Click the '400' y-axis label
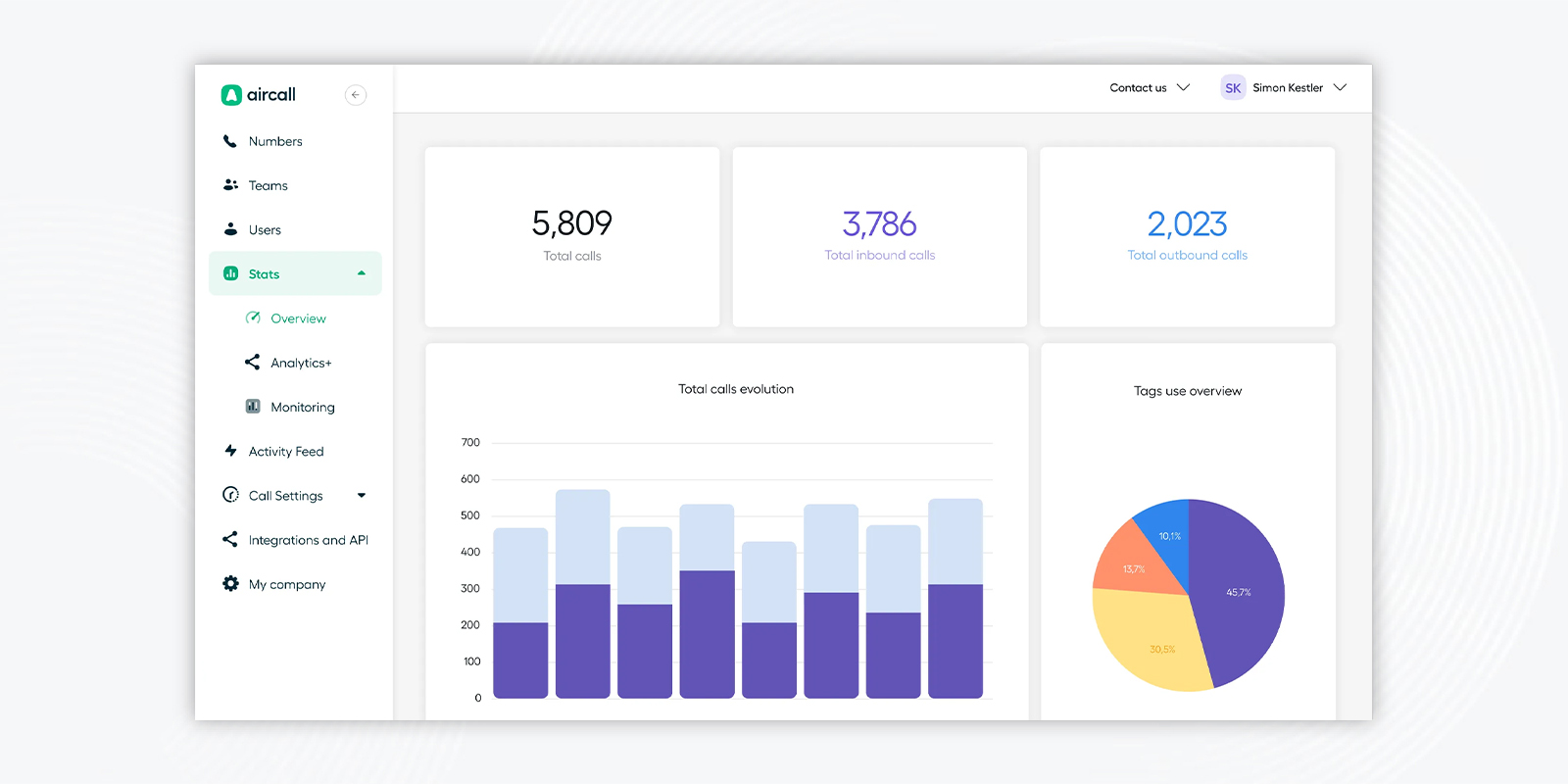This screenshot has height=784, width=1568. [470, 552]
